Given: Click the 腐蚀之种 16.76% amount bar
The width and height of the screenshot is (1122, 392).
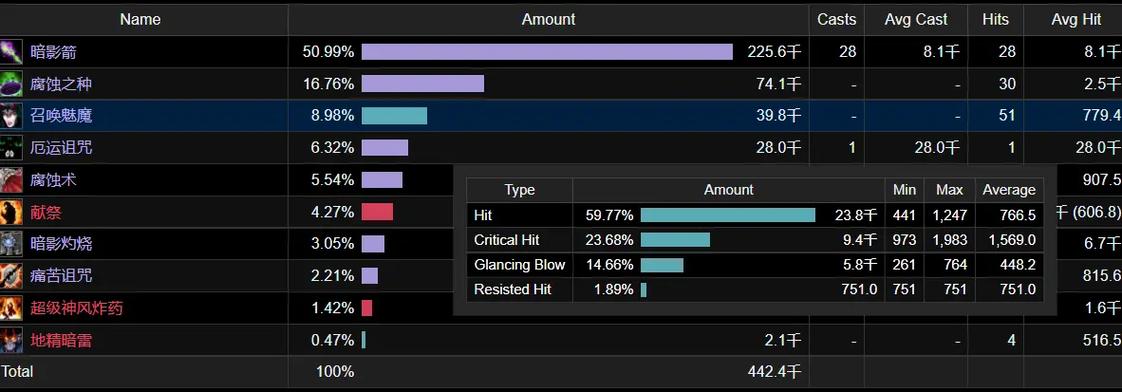Looking at the screenshot, I should pyautogui.click(x=423, y=84).
